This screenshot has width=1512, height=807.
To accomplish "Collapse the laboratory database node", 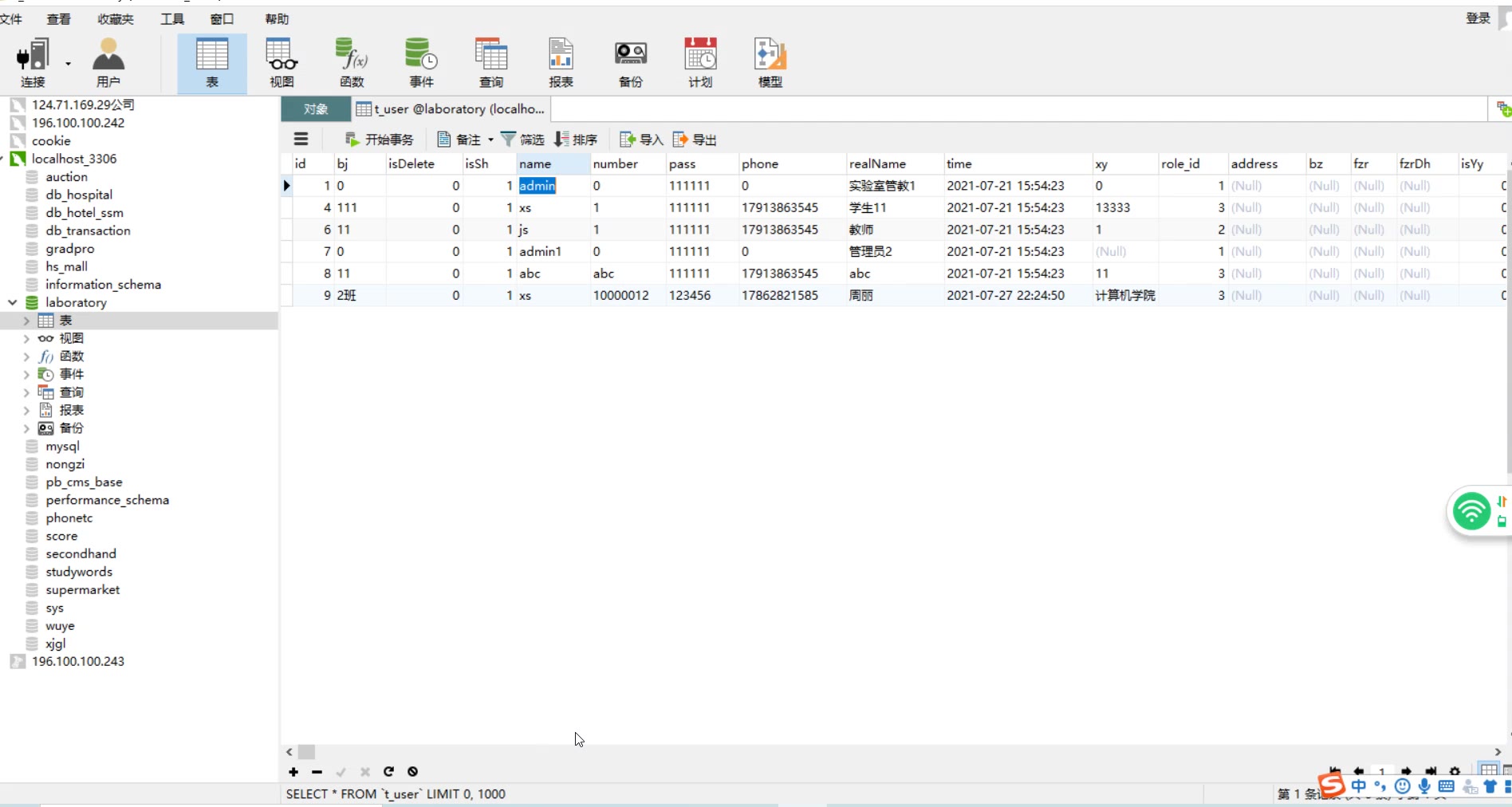I will tap(12, 302).
